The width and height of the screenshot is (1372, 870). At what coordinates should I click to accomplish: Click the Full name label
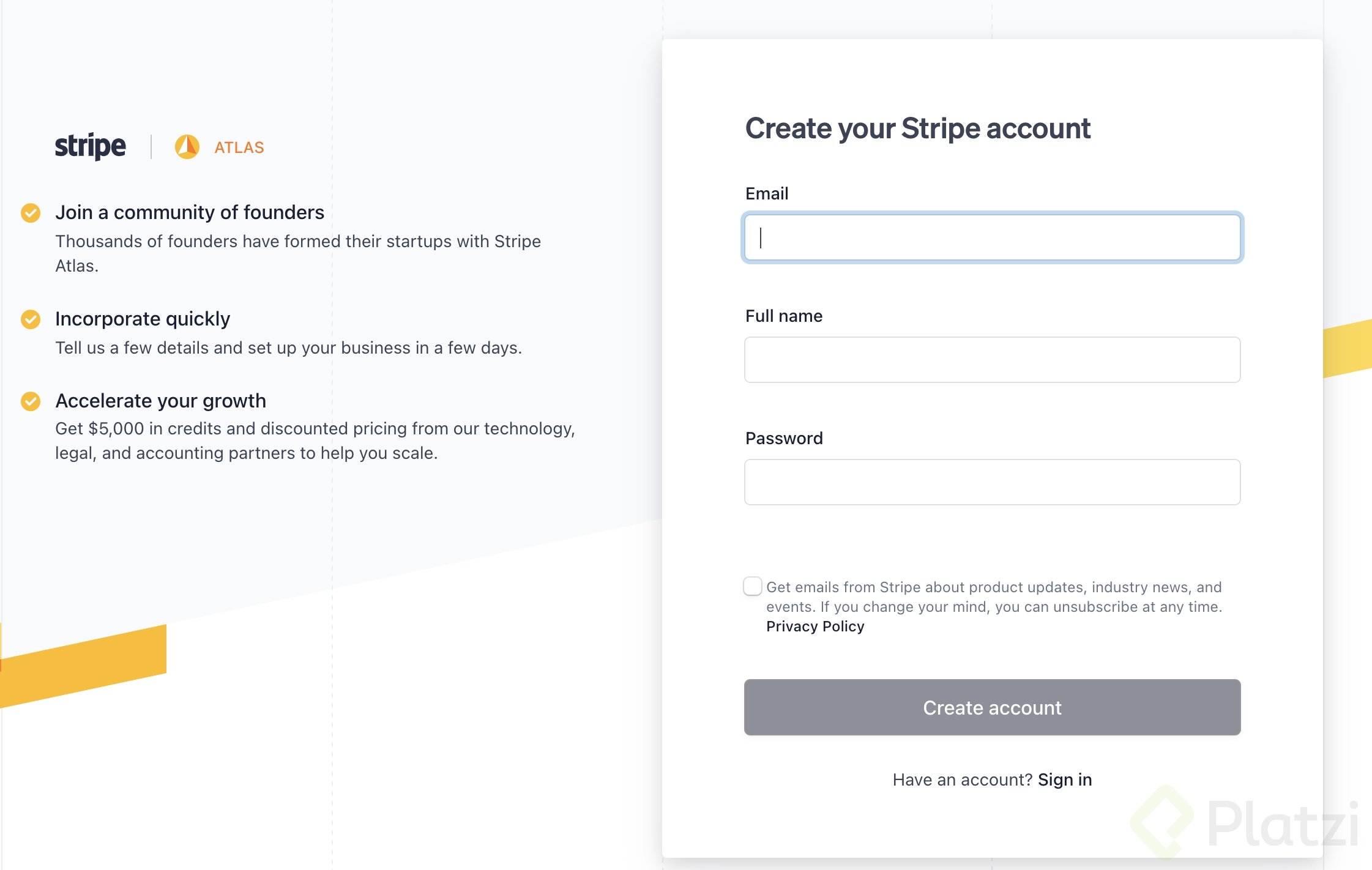[x=784, y=316]
